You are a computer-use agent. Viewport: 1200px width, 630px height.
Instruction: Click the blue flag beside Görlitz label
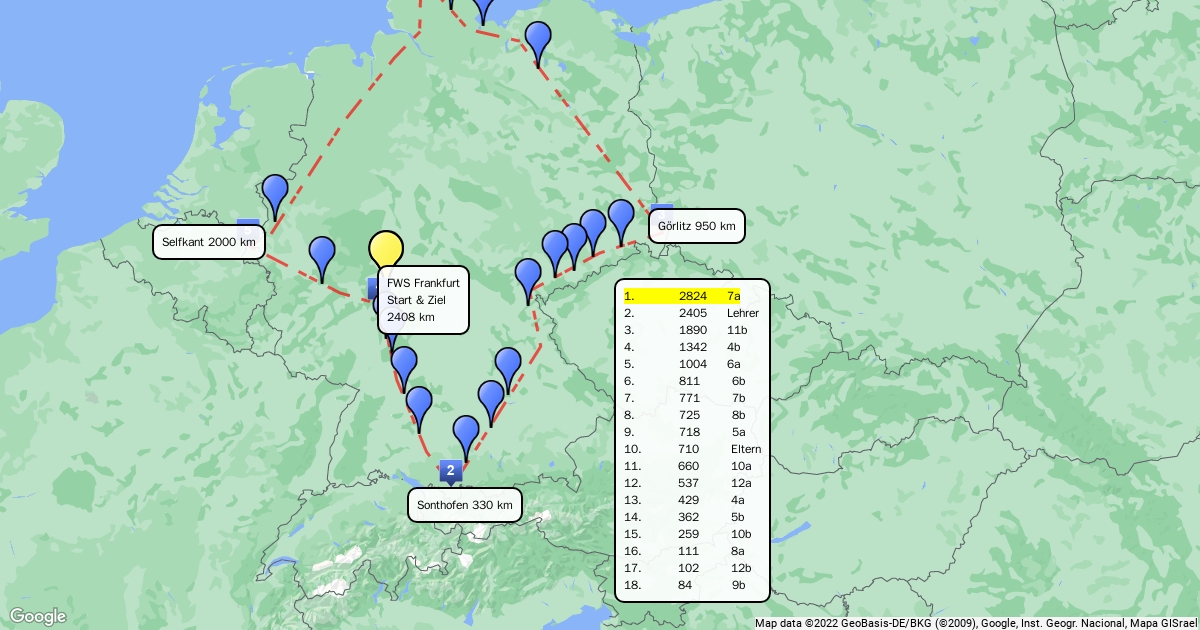coord(661,211)
